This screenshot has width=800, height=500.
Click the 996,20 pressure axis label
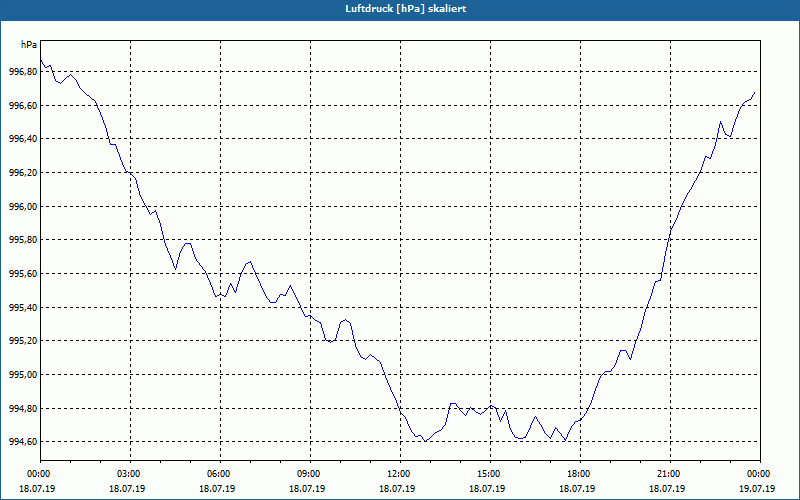[x=23, y=172]
